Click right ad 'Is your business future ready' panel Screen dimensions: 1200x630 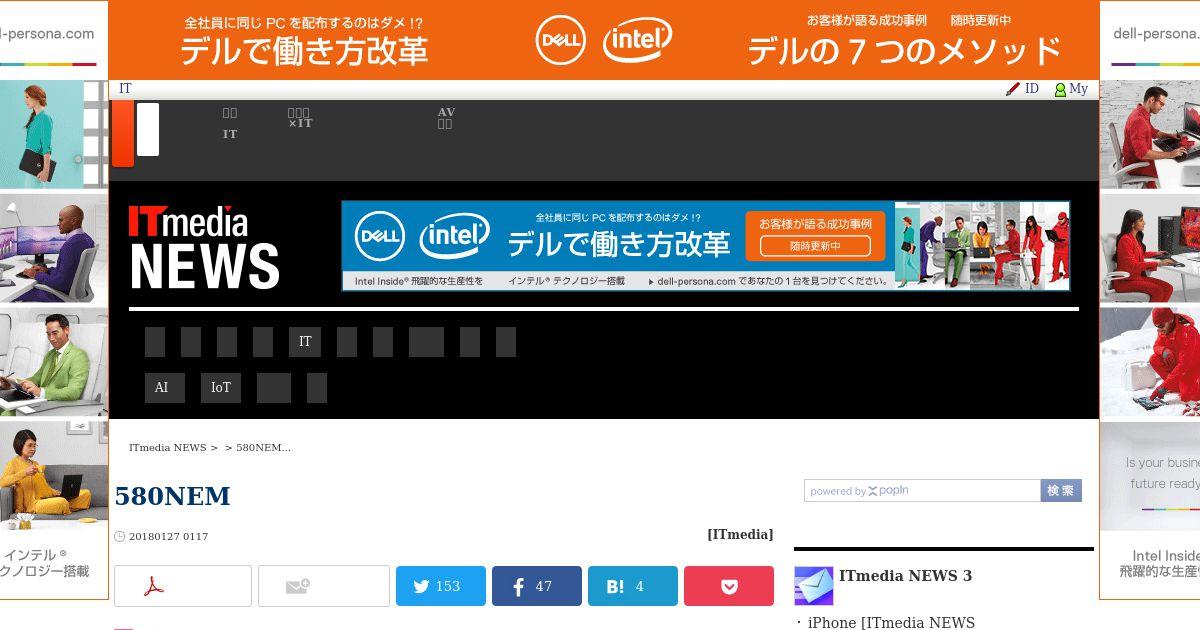(x=1150, y=476)
